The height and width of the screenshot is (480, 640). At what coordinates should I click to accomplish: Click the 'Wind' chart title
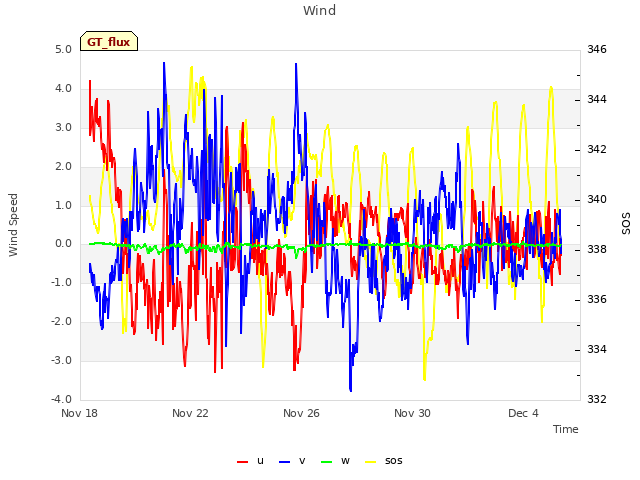[320, 10]
